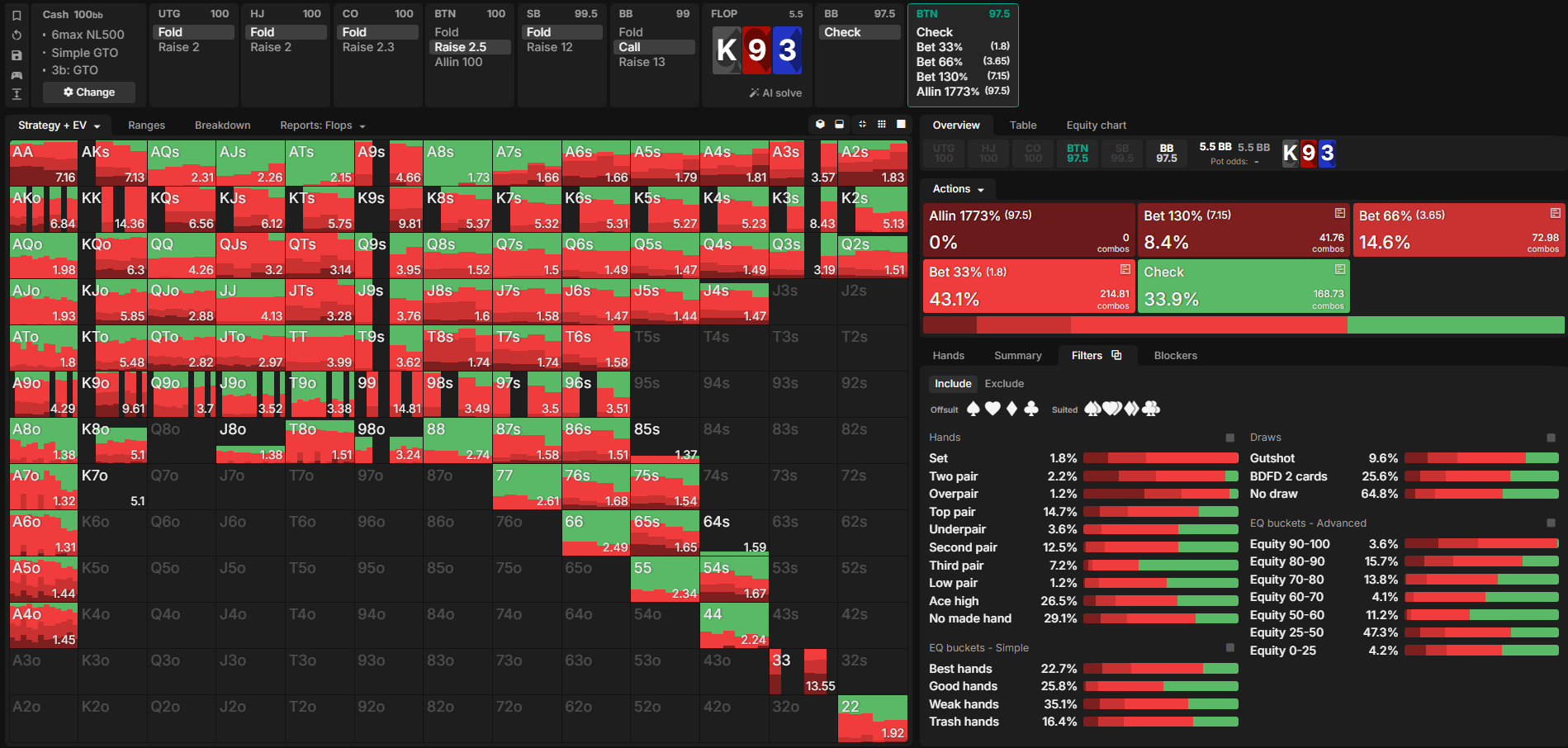Open the Blockers tab
1568x748 pixels.
click(1175, 356)
